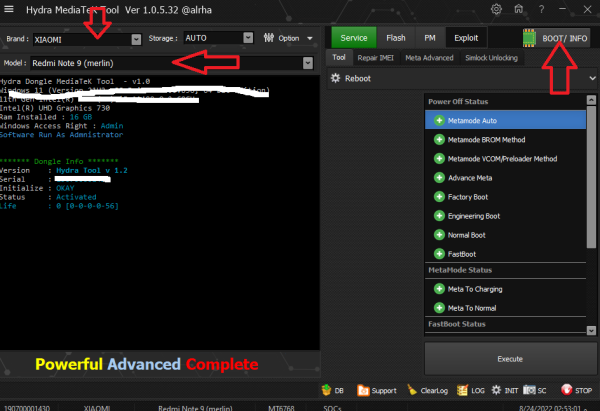Expand the Option dropdown arrow
The image size is (600, 411).
coord(310,38)
